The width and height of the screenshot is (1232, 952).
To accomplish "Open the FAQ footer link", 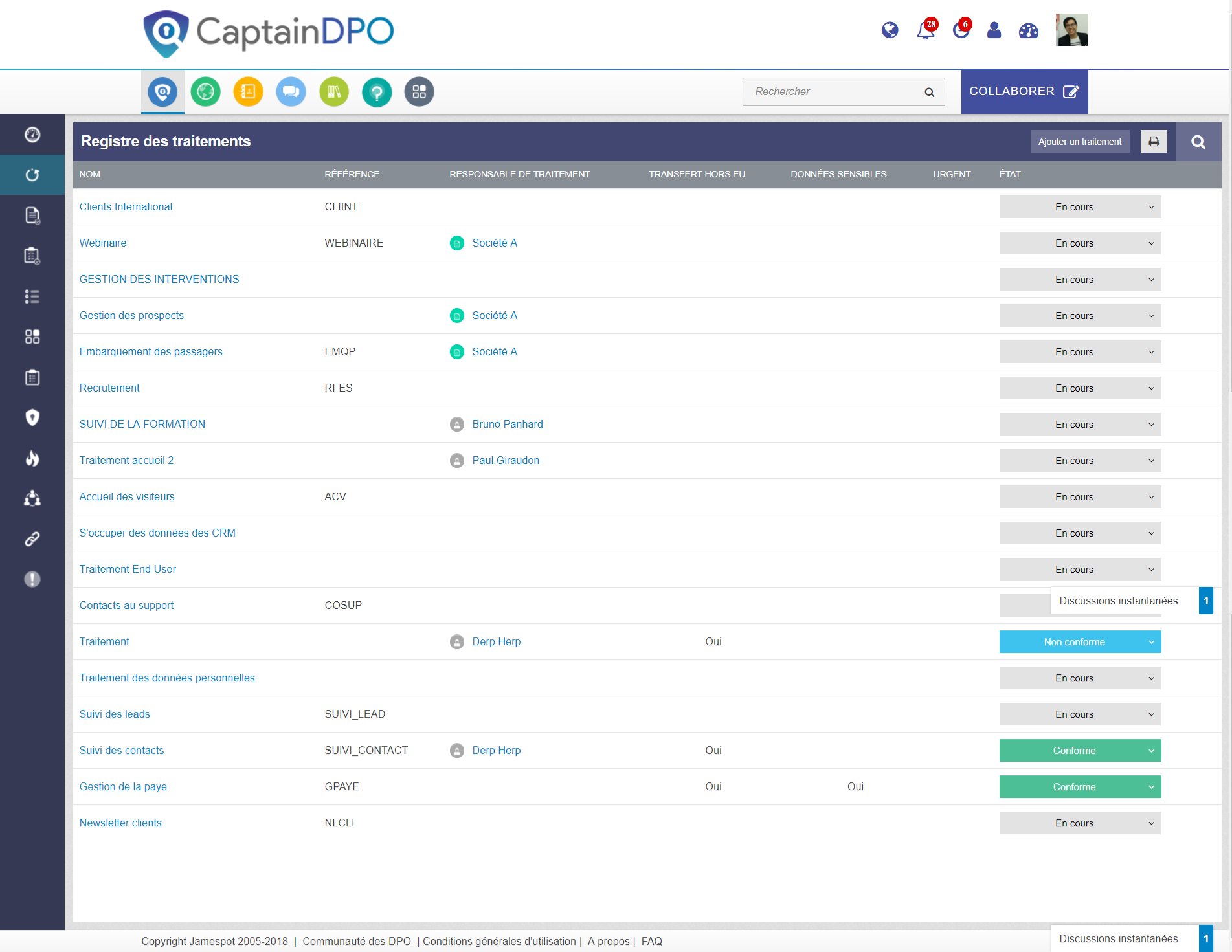I will (652, 942).
